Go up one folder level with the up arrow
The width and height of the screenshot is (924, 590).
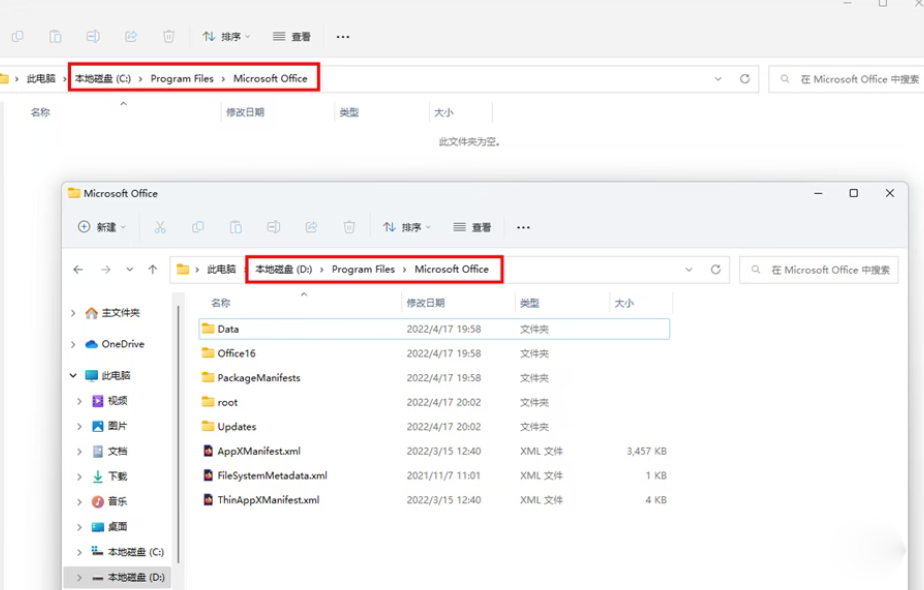tap(153, 269)
